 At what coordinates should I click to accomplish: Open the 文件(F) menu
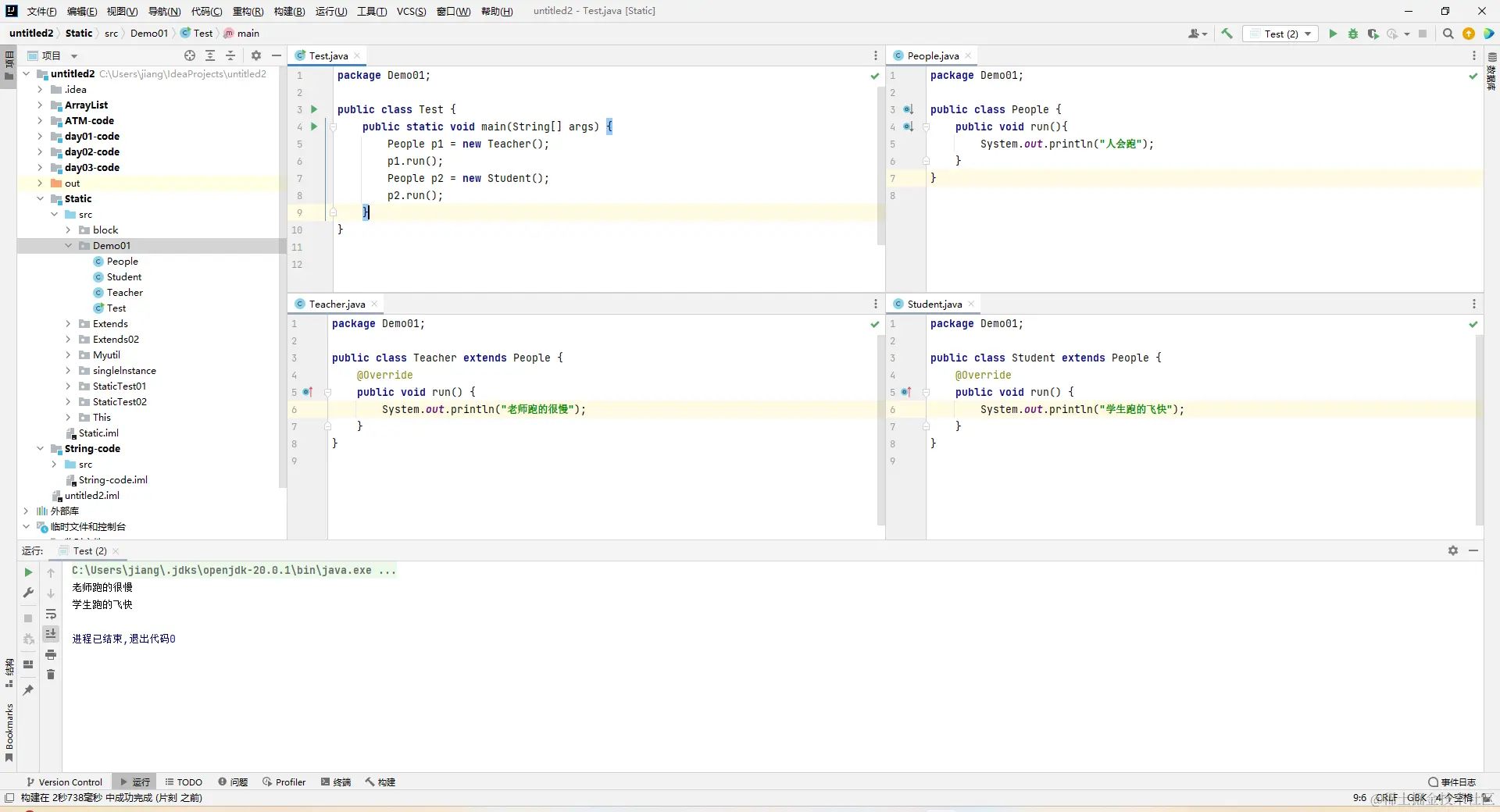tap(42, 11)
